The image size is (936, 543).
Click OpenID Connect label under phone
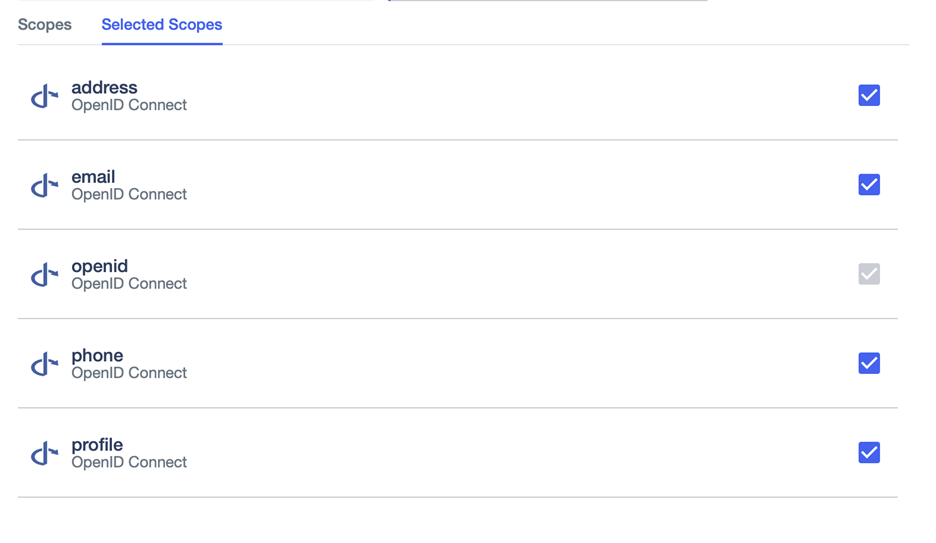[129, 373]
